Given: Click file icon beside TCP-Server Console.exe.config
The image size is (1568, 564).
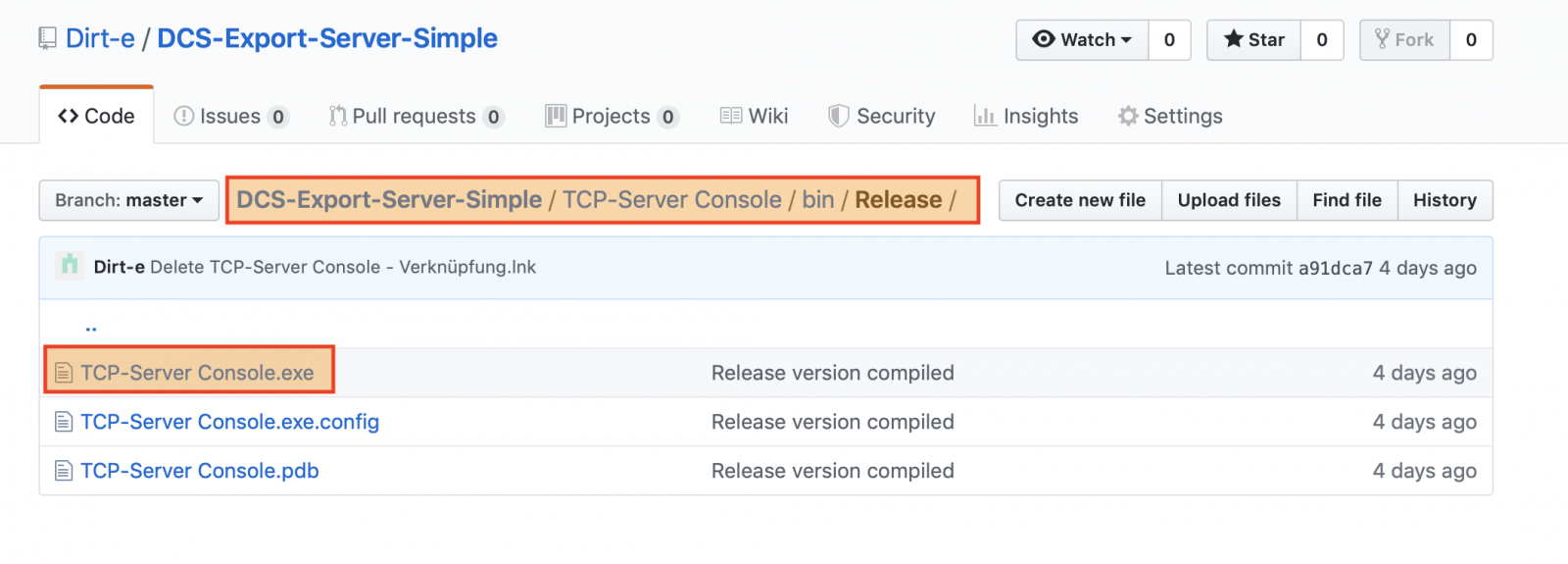Looking at the screenshot, I should pos(64,422).
